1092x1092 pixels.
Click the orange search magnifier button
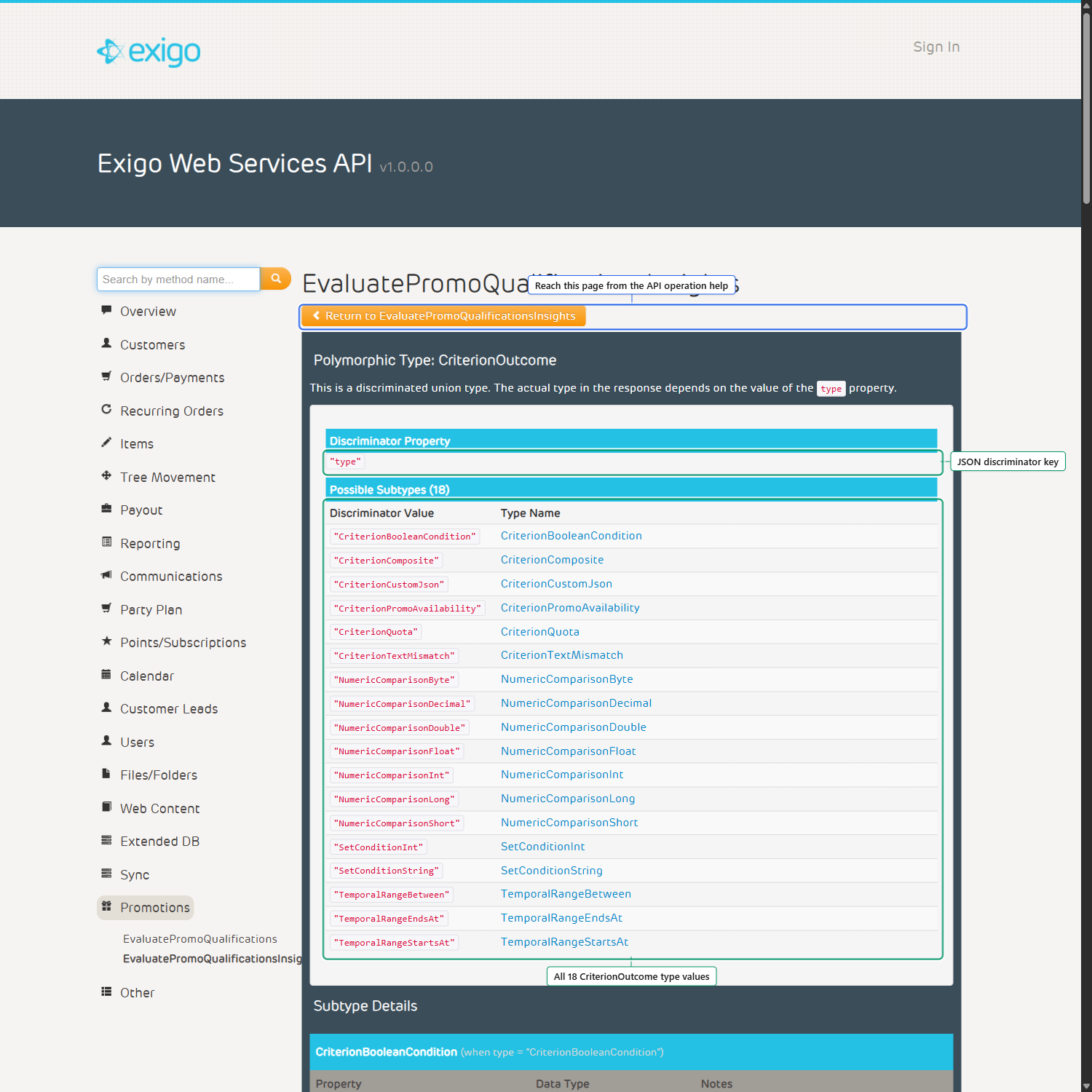coord(276,279)
